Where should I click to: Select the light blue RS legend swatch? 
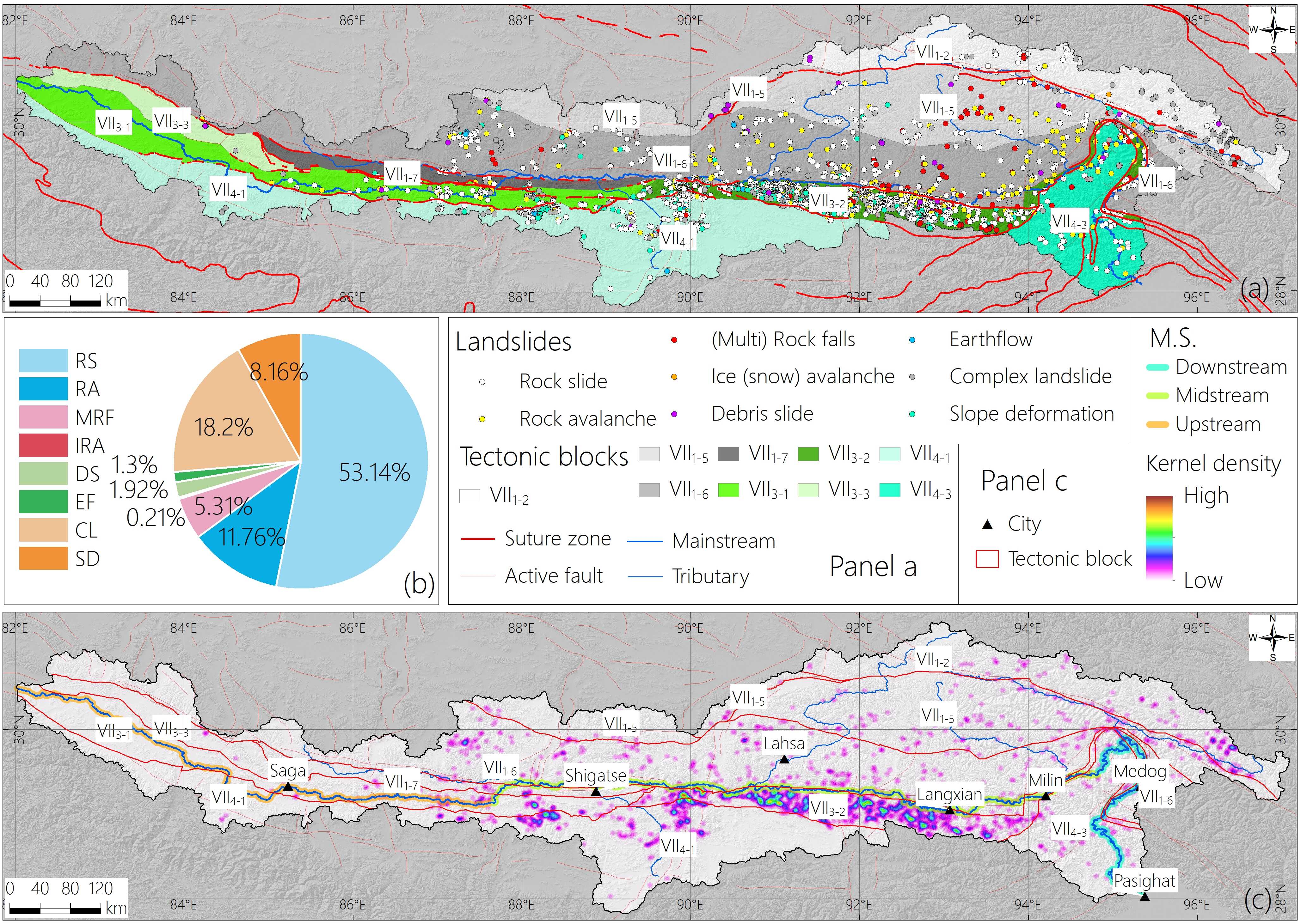pos(43,361)
